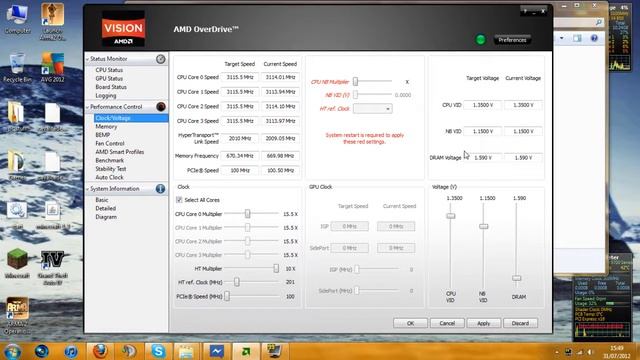Screen dimensions: 640x360
Task: Click the DRAM voltage slider handle
Action: click(x=516, y=278)
